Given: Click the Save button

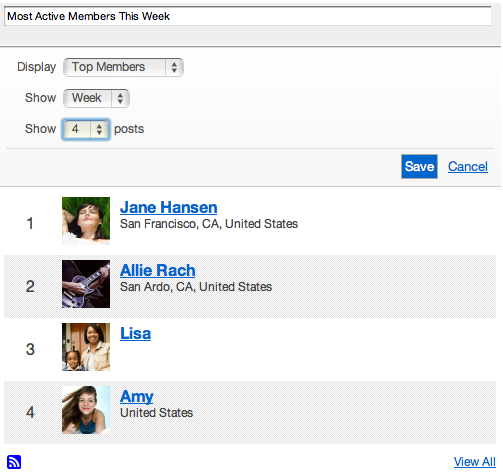Looking at the screenshot, I should coord(419,166).
